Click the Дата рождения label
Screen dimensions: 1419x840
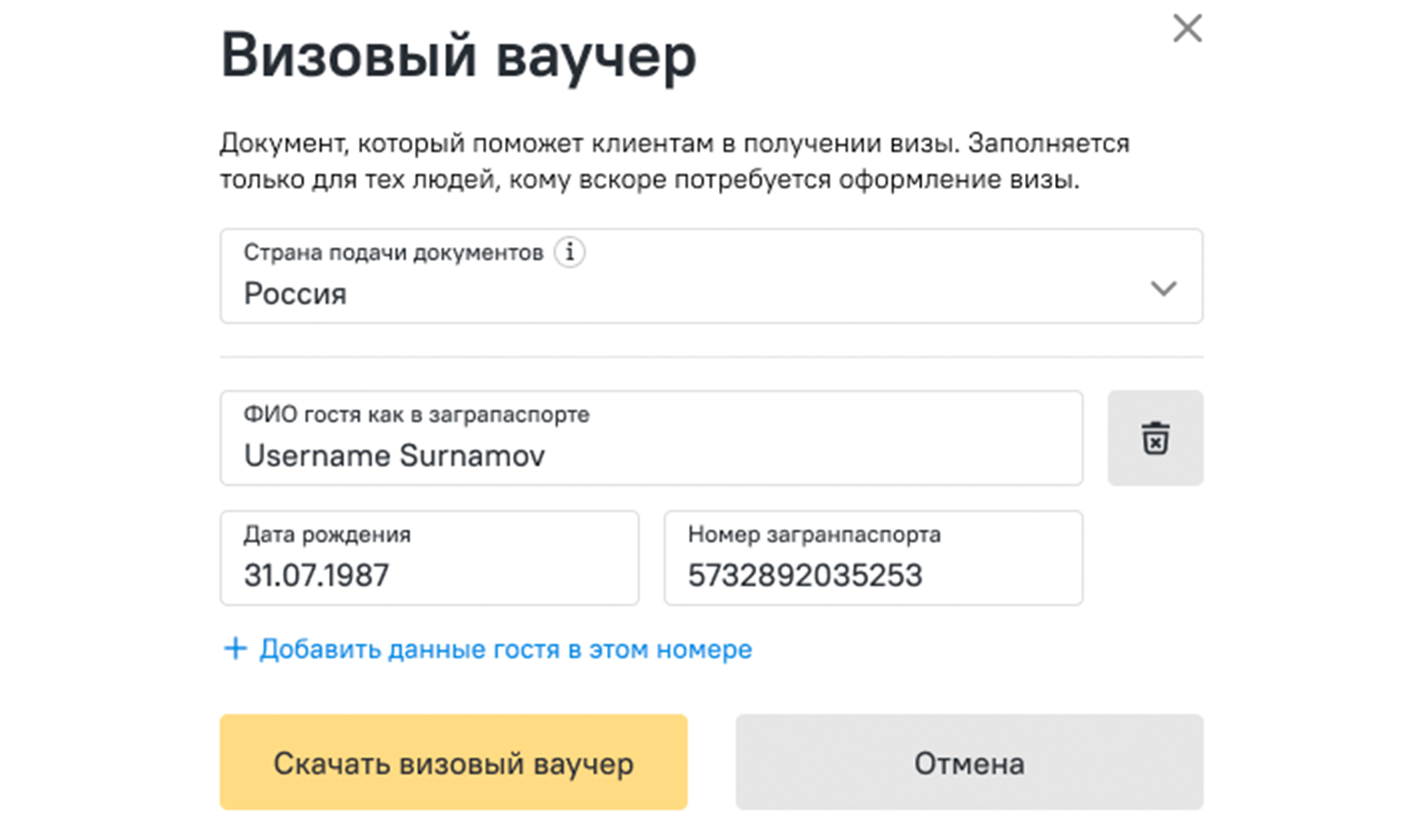(327, 535)
